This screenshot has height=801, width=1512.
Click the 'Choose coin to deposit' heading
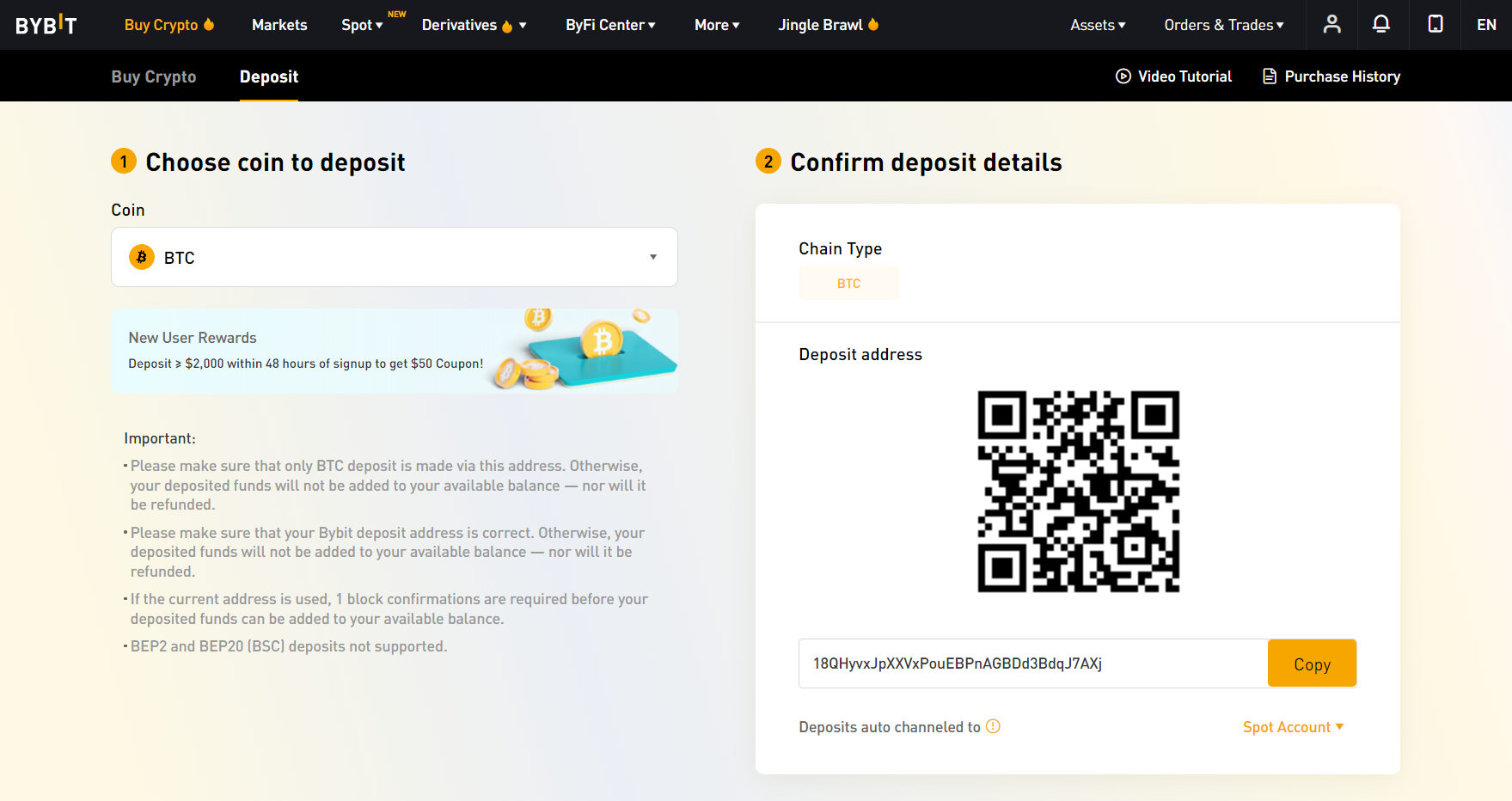275,162
